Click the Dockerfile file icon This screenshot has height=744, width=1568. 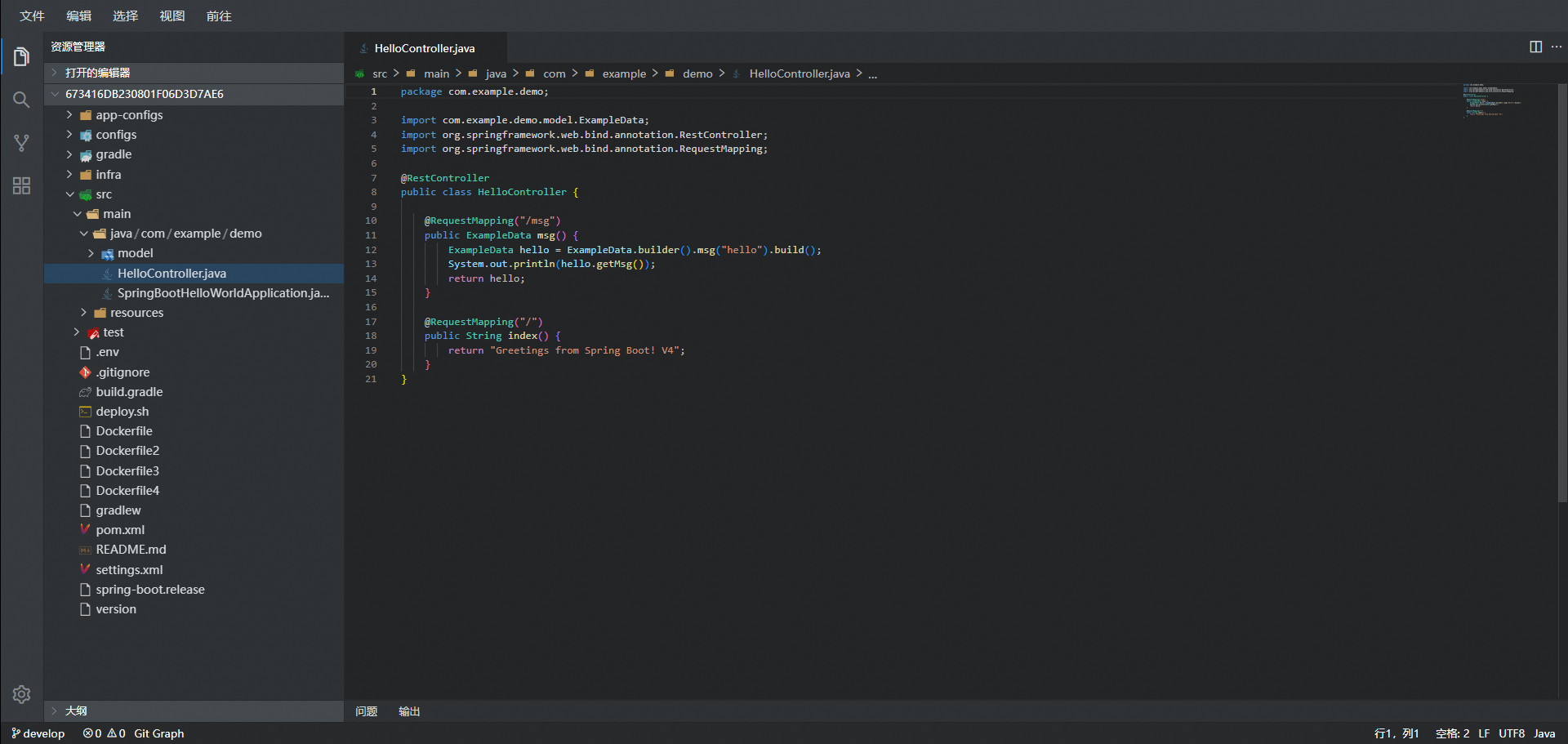(x=85, y=431)
